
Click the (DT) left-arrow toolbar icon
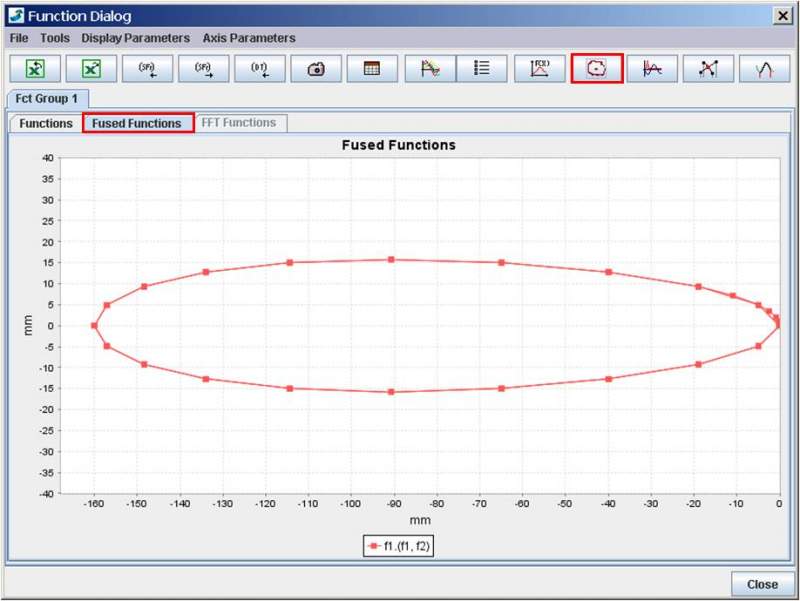coord(260,68)
